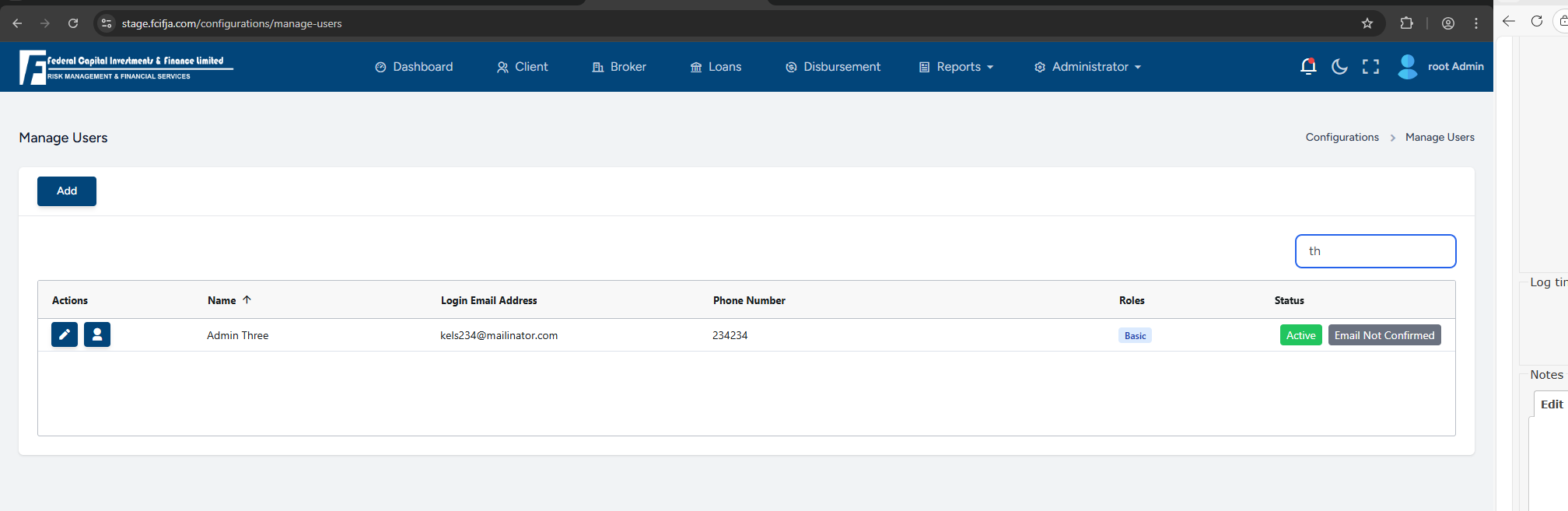Image resolution: width=1568 pixels, height=511 pixels.
Task: Sort table by Name column arrow
Action: pyautogui.click(x=247, y=299)
